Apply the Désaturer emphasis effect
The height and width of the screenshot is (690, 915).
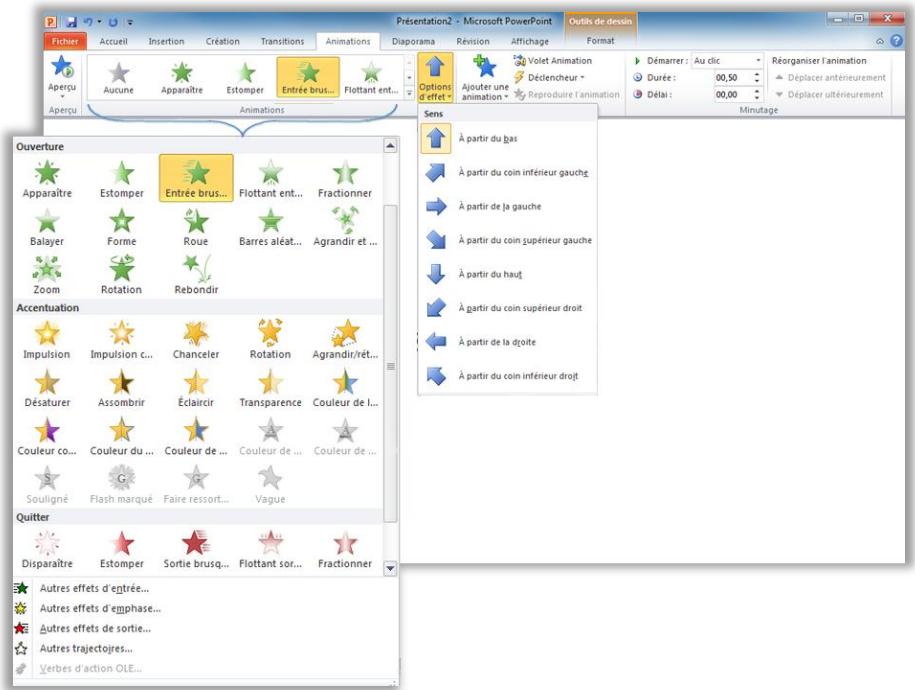click(x=47, y=388)
